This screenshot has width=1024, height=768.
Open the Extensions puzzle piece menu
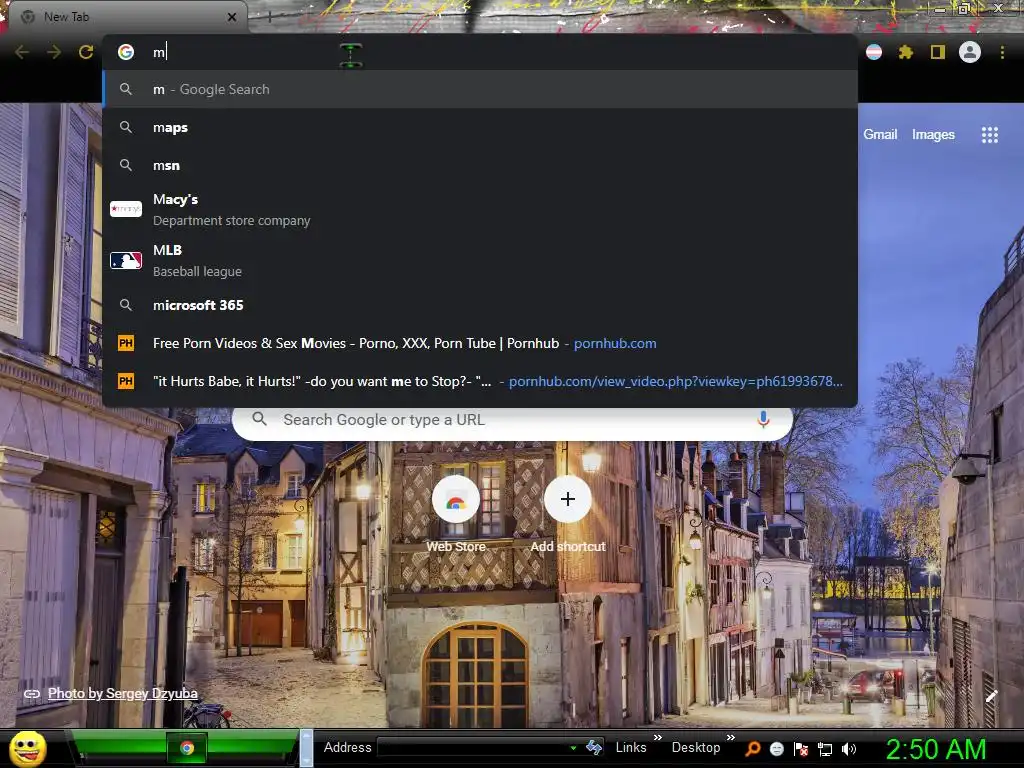pos(906,52)
